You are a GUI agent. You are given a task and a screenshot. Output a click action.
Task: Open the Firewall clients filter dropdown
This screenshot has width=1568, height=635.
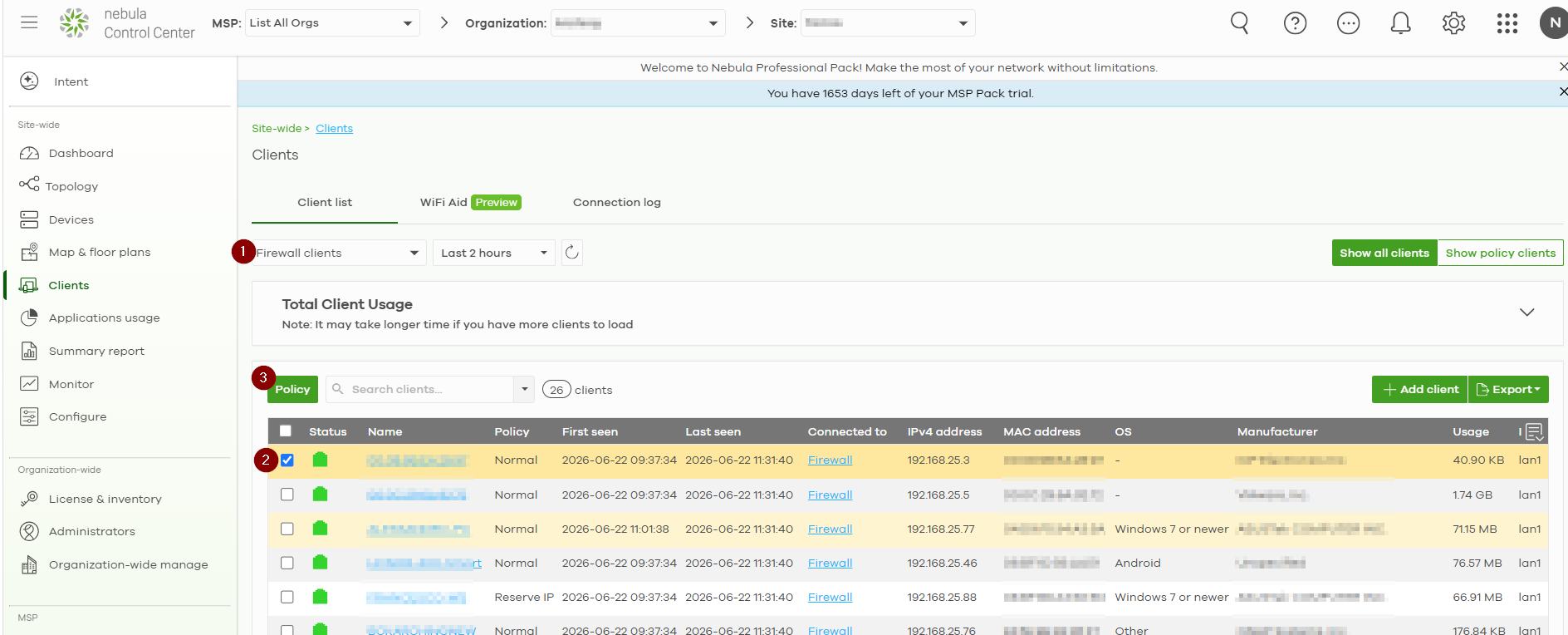[339, 253]
